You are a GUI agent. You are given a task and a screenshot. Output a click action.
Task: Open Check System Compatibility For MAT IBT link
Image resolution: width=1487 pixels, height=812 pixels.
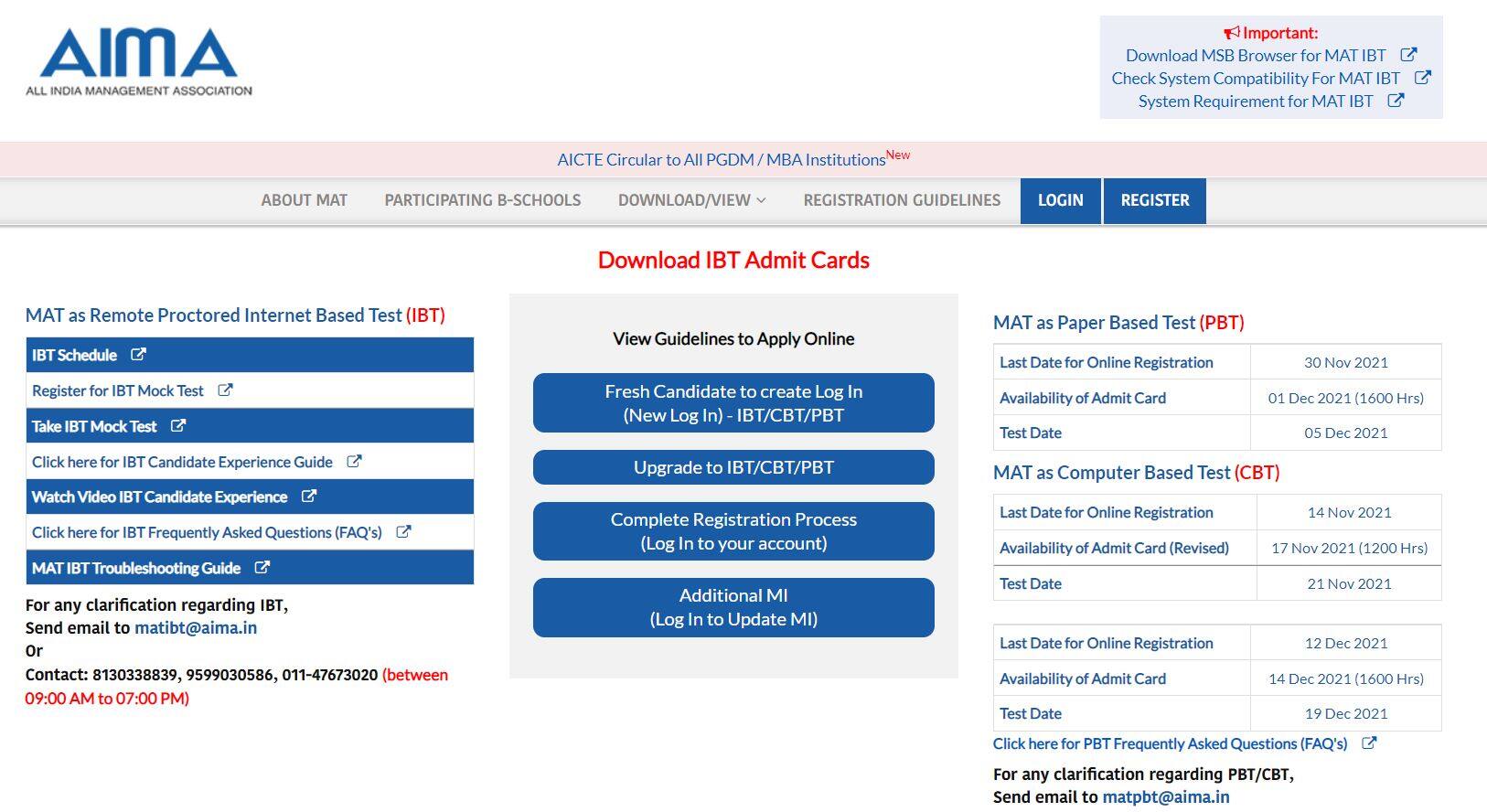(1256, 78)
